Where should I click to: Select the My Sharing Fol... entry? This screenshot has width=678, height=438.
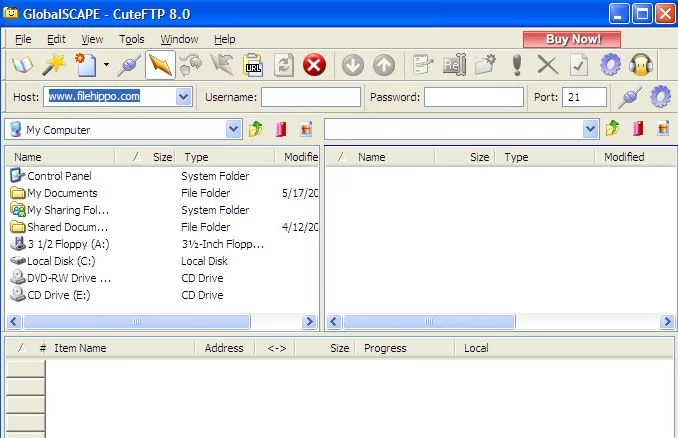point(59,210)
